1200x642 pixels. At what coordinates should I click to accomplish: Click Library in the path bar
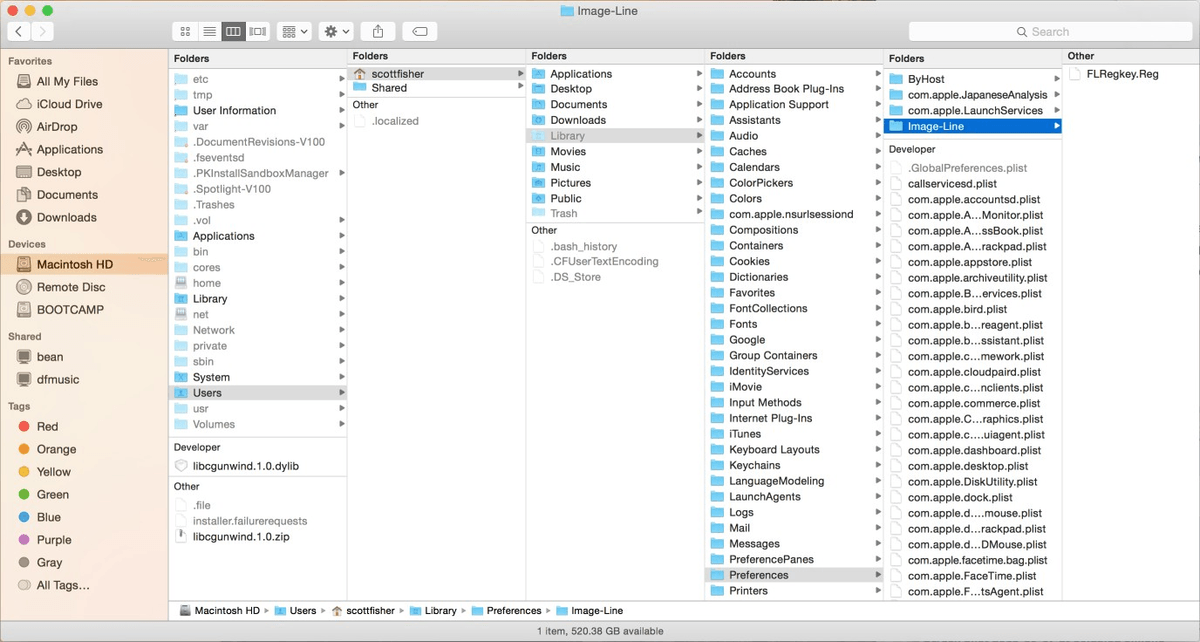tap(432, 611)
